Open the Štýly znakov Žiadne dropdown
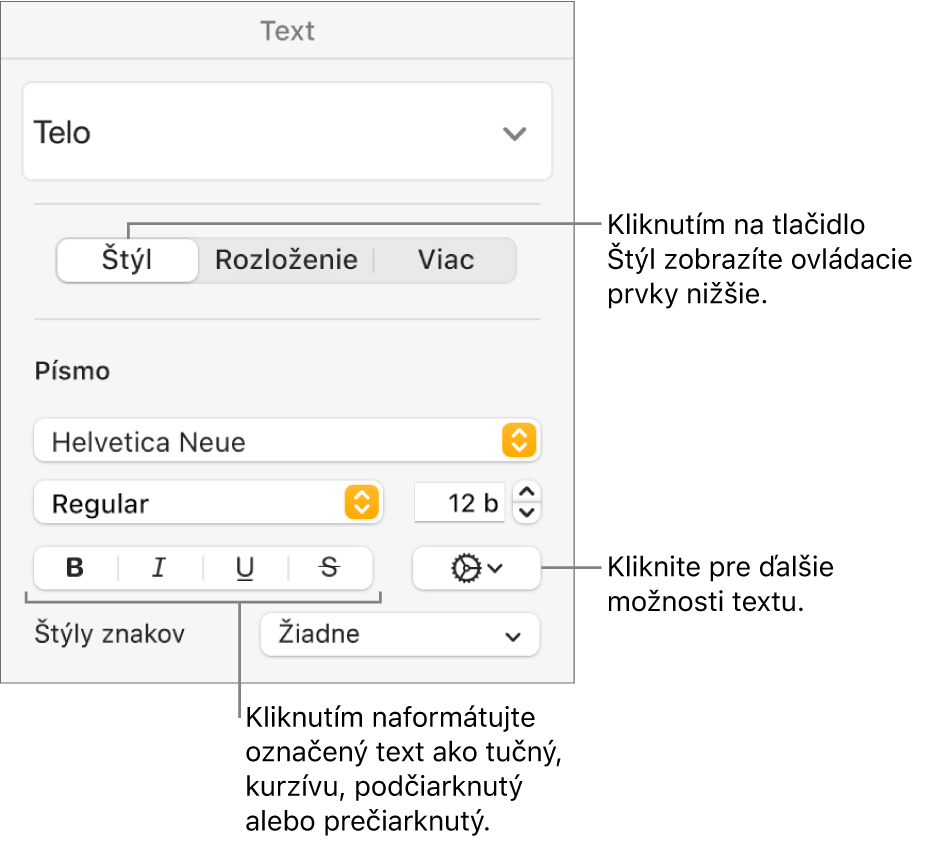The height and width of the screenshot is (846, 928). pyautogui.click(x=400, y=635)
